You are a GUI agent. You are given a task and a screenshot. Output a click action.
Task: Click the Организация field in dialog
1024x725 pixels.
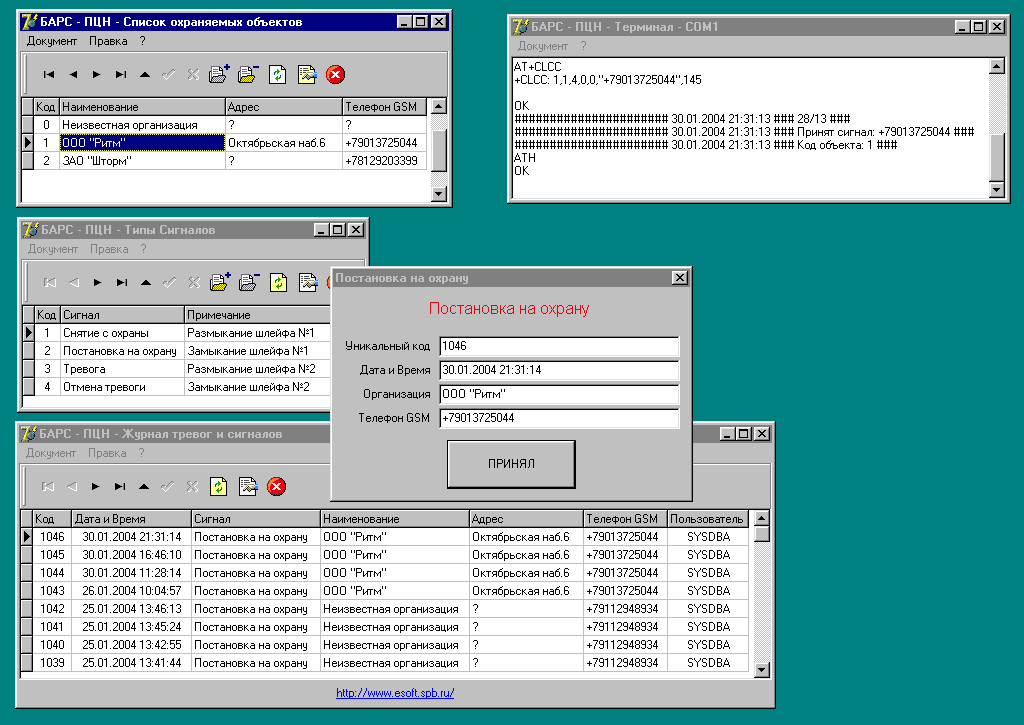(x=560, y=395)
